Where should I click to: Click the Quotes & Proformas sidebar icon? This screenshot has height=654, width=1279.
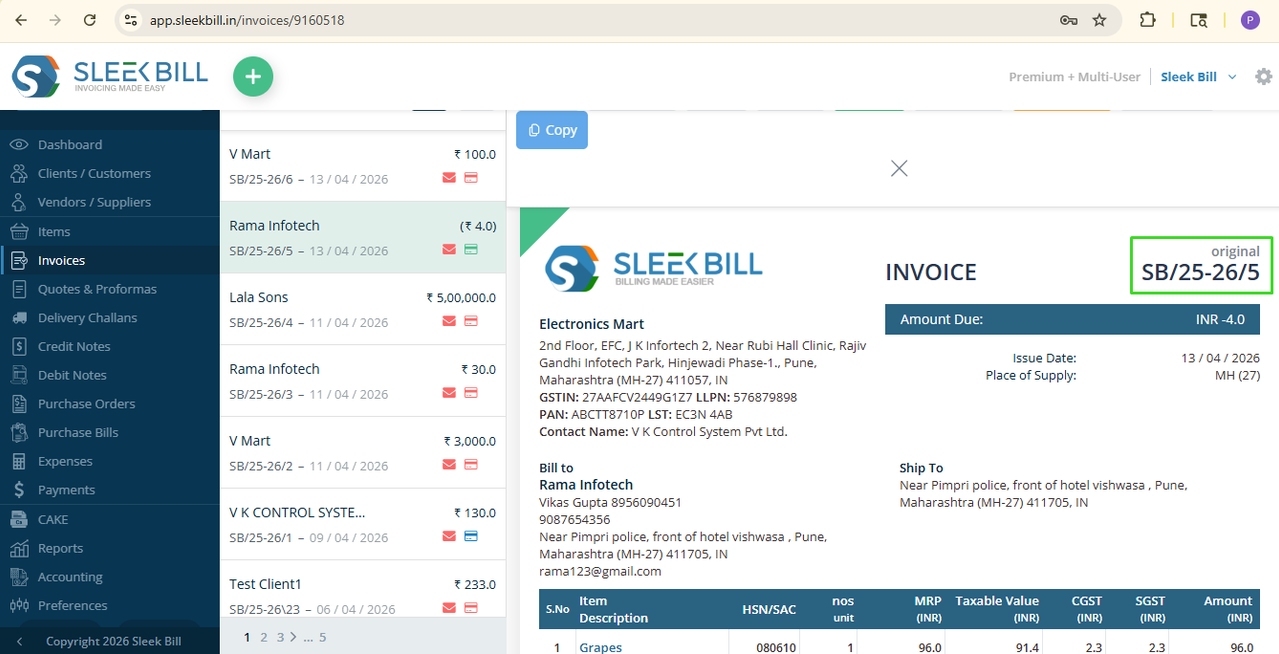(19, 289)
